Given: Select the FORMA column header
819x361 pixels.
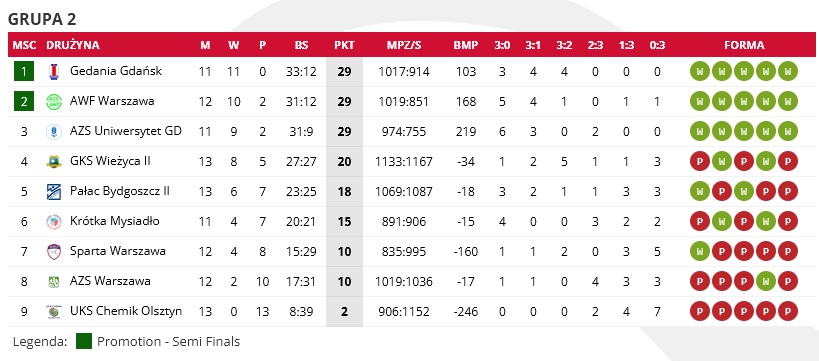Looking at the screenshot, I should pyautogui.click(x=744, y=45).
